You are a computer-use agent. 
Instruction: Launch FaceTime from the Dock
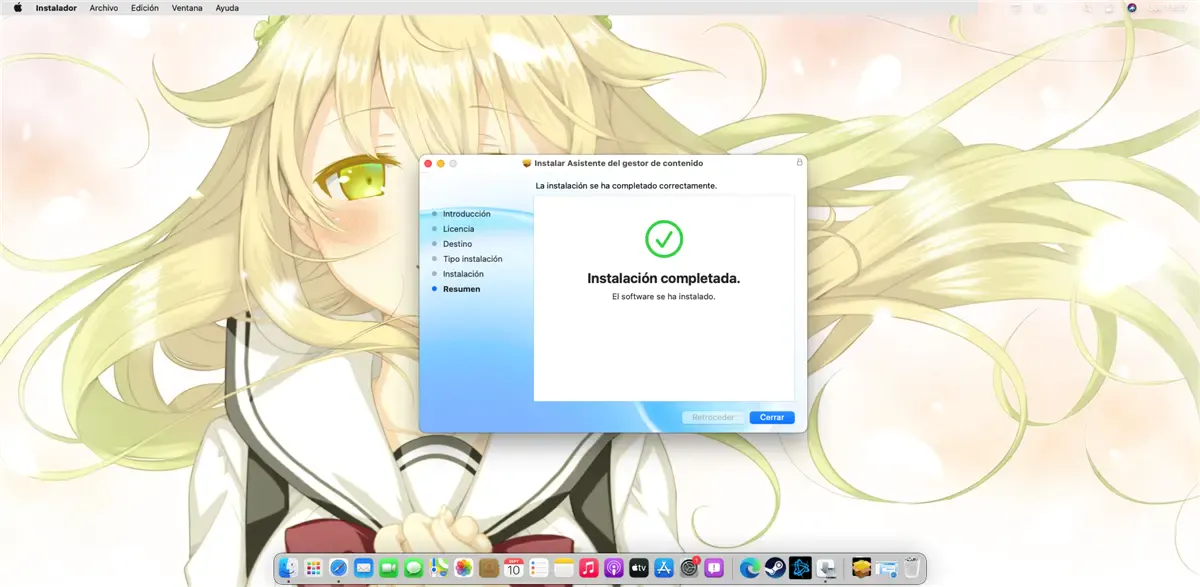pyautogui.click(x=388, y=567)
